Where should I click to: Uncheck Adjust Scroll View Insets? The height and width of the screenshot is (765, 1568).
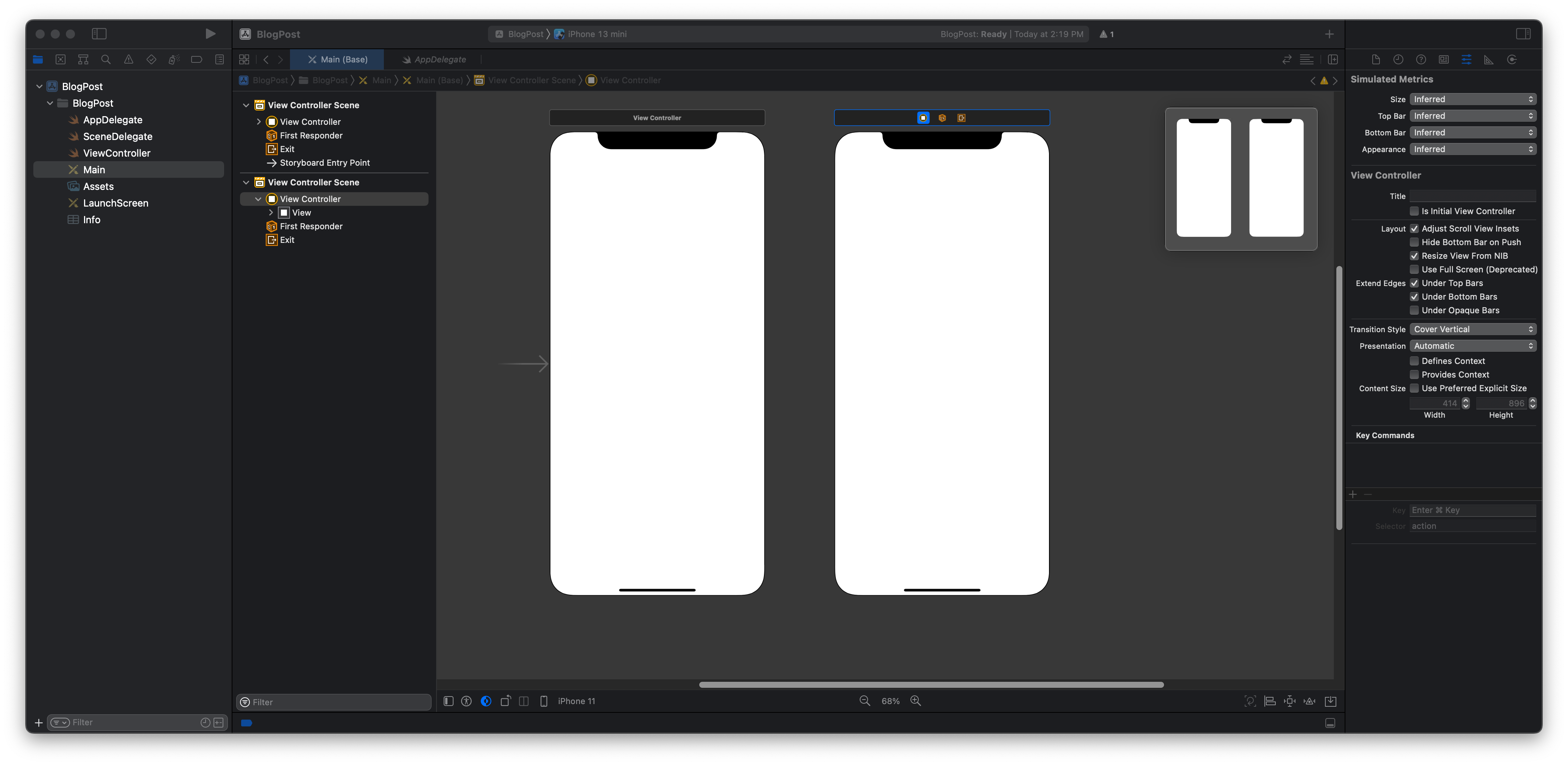click(1415, 229)
